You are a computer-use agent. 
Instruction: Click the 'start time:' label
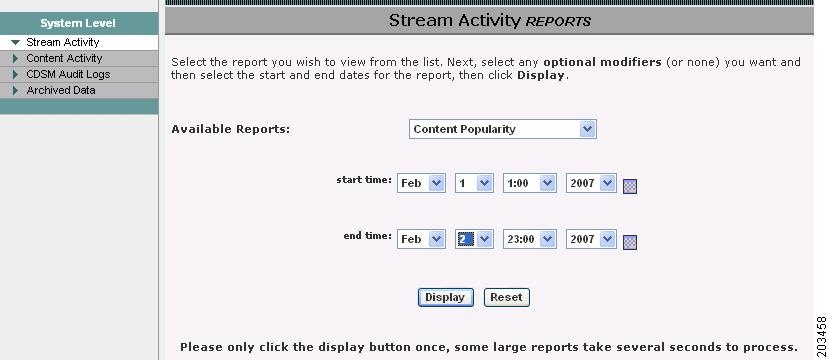364,179
